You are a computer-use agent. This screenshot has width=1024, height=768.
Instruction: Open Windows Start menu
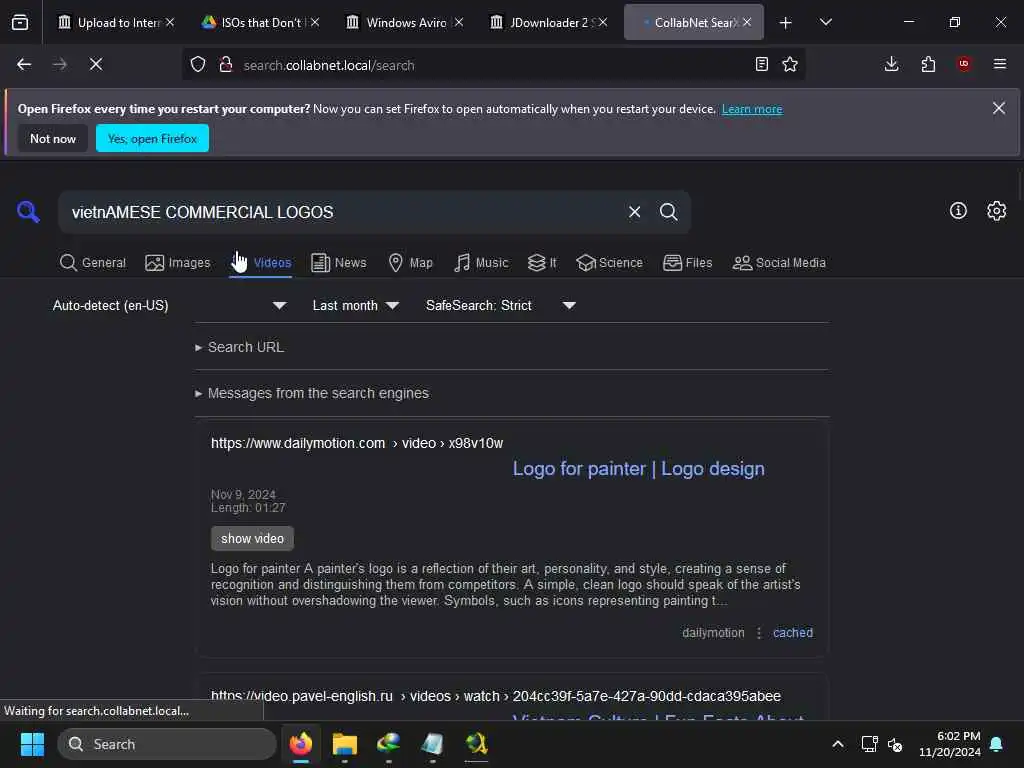pos(32,744)
